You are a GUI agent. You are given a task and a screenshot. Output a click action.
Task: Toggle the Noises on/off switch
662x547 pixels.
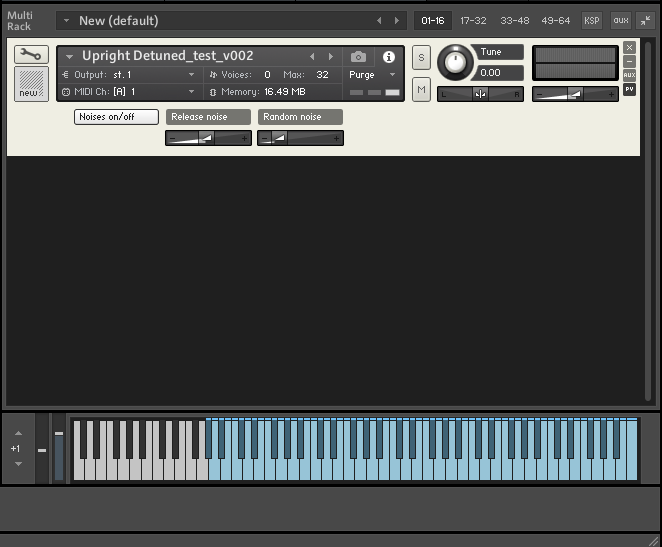coord(116,117)
